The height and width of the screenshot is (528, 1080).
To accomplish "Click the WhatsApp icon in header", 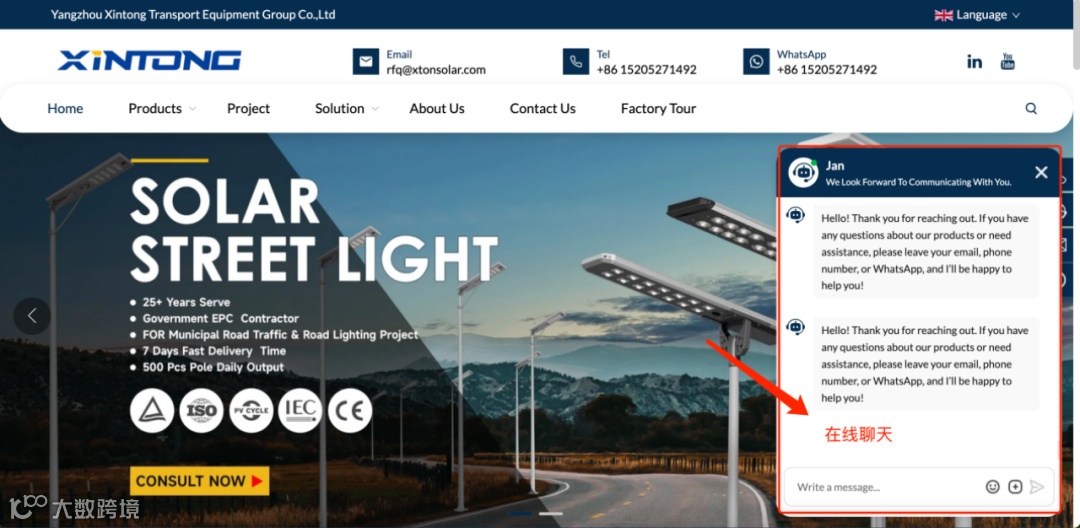I will point(756,61).
